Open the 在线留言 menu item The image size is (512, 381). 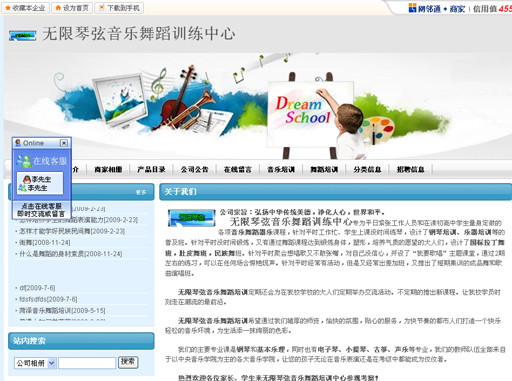(x=238, y=169)
